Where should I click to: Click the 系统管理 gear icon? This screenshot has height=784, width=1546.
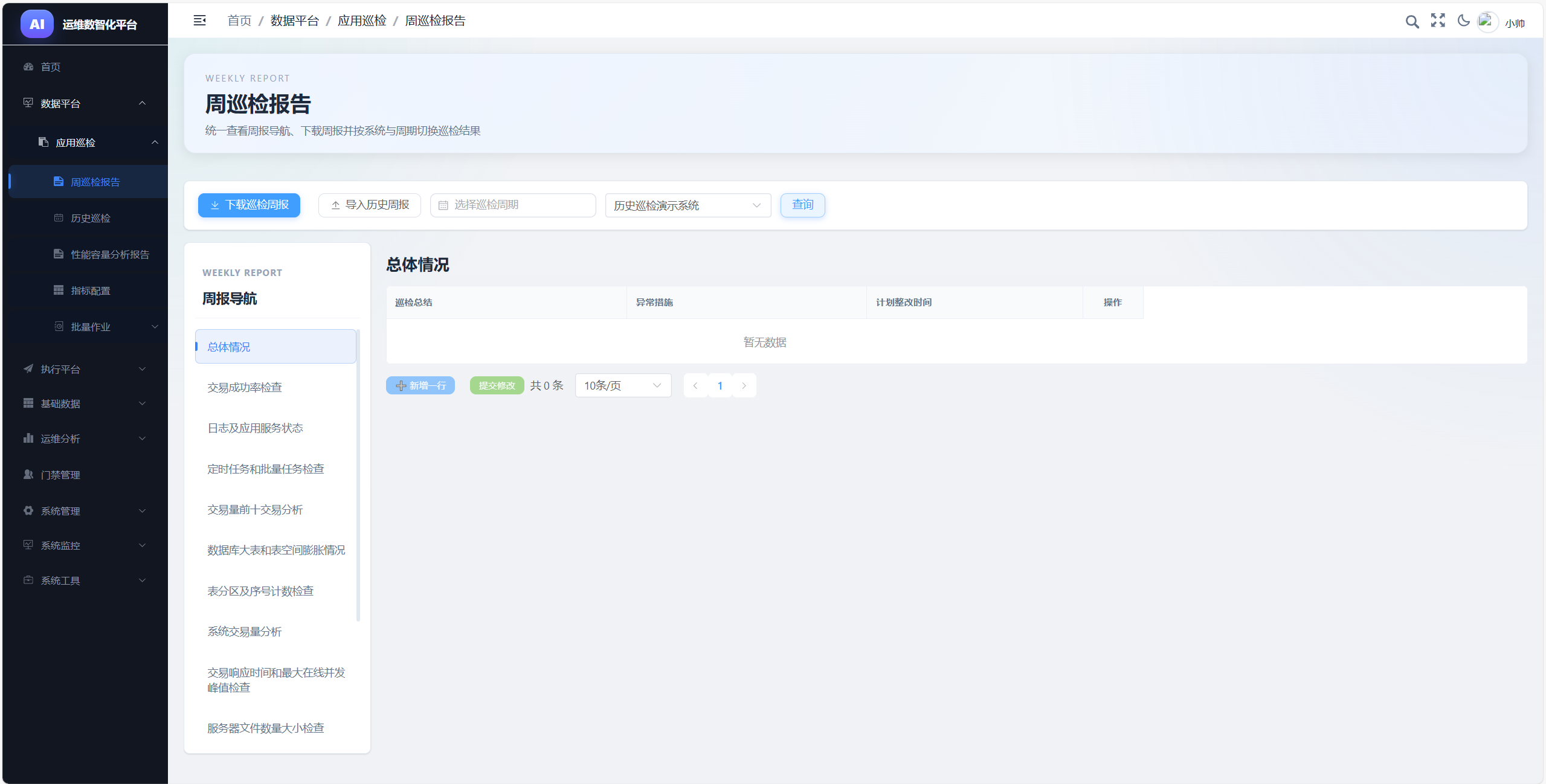click(x=28, y=510)
